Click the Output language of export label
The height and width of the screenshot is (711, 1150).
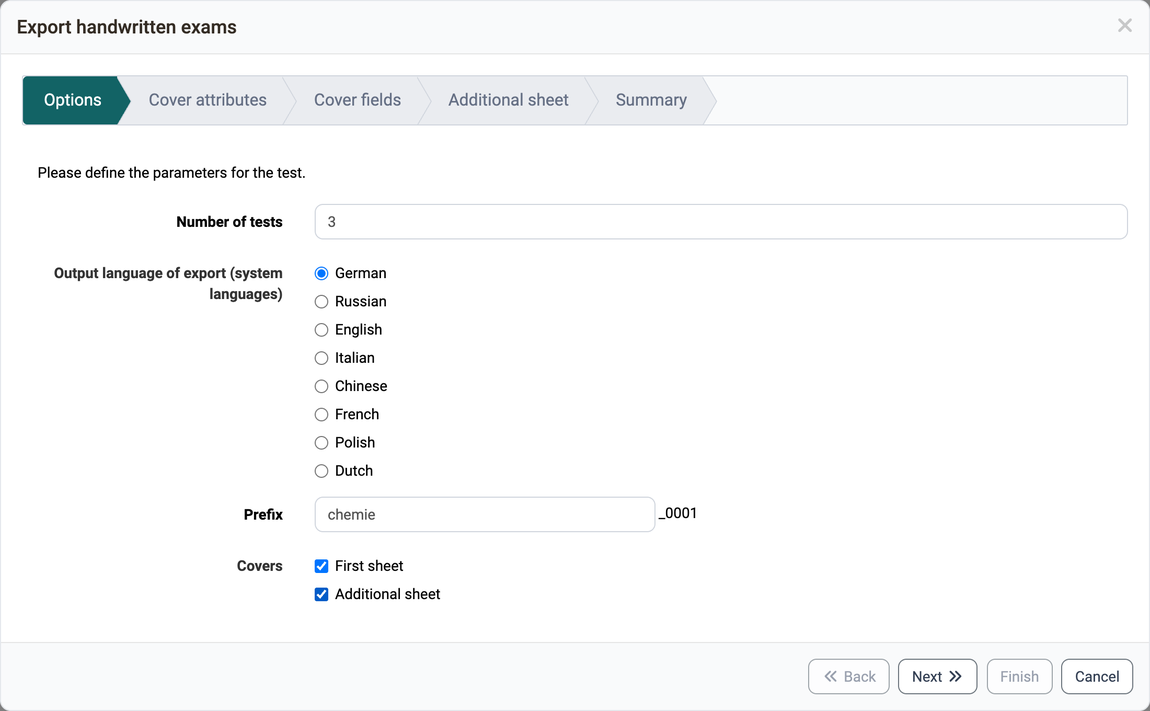168,283
